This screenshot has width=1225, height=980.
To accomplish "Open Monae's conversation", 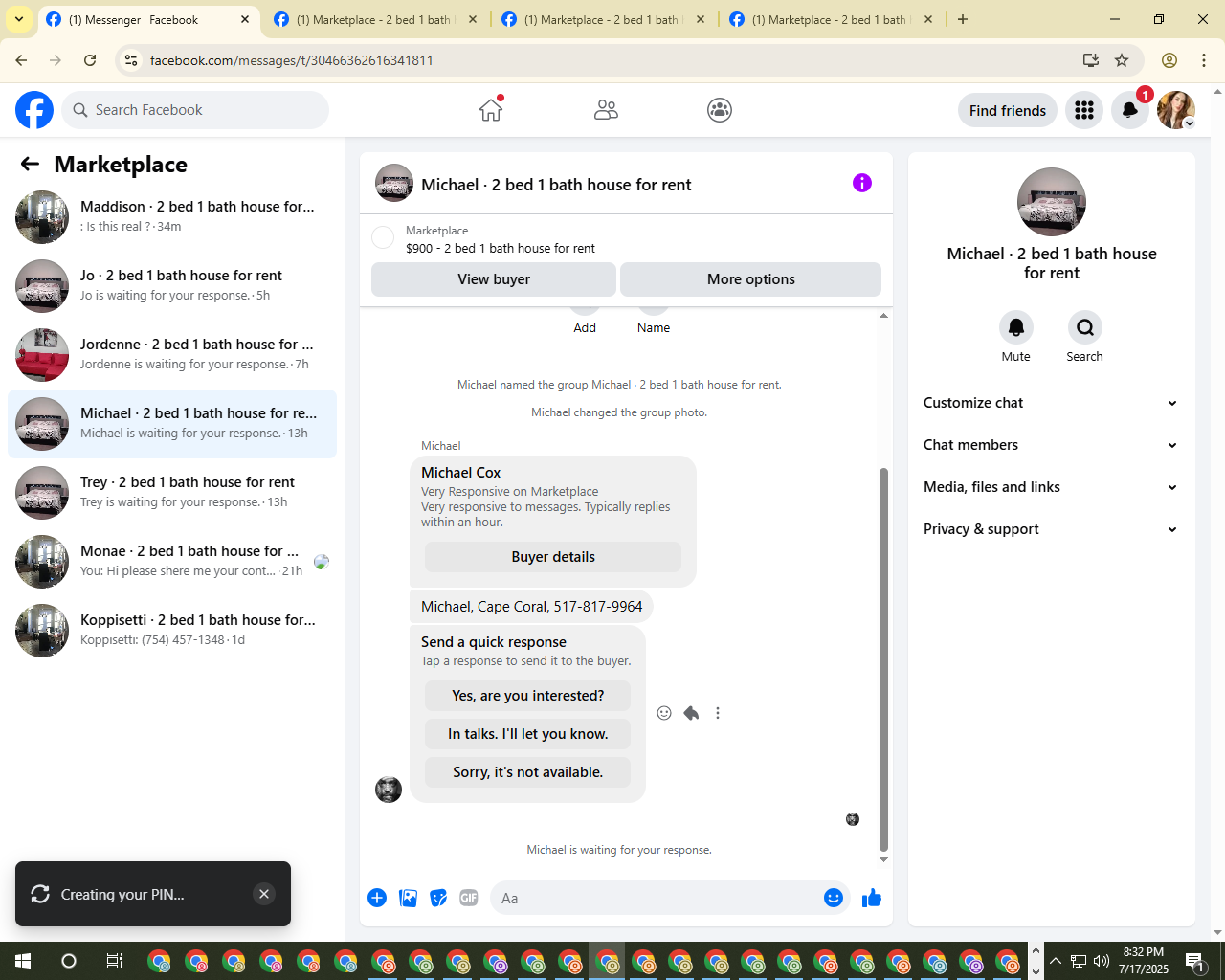I will pos(172,562).
